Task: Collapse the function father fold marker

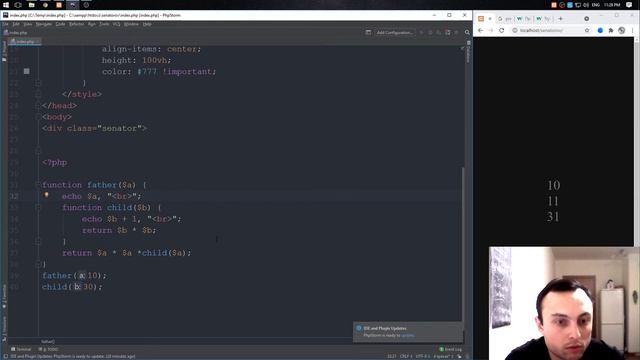Action: coord(38,185)
